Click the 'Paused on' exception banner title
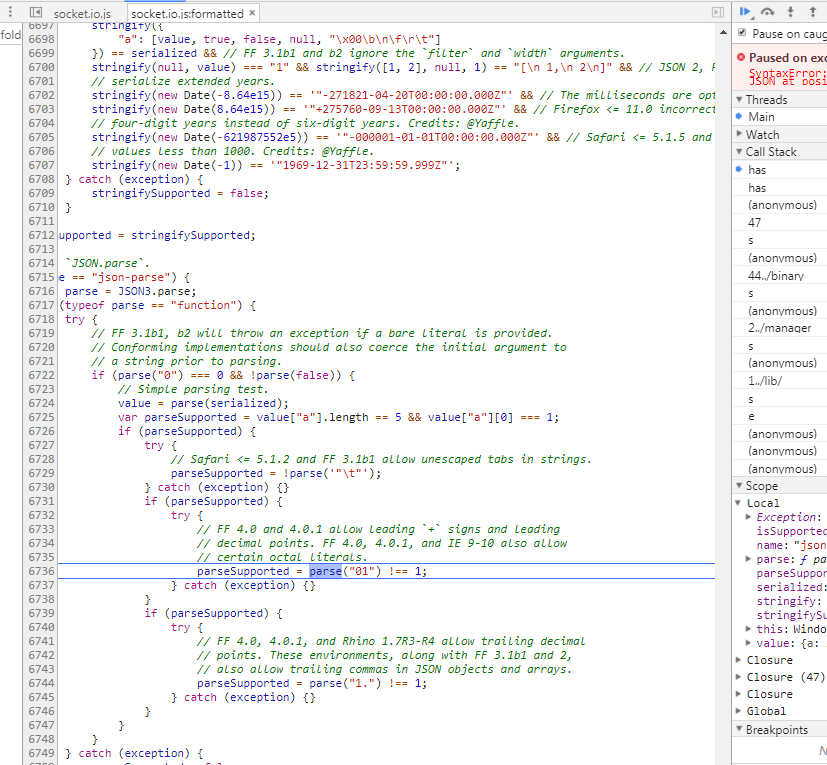827x765 pixels. (x=787, y=58)
